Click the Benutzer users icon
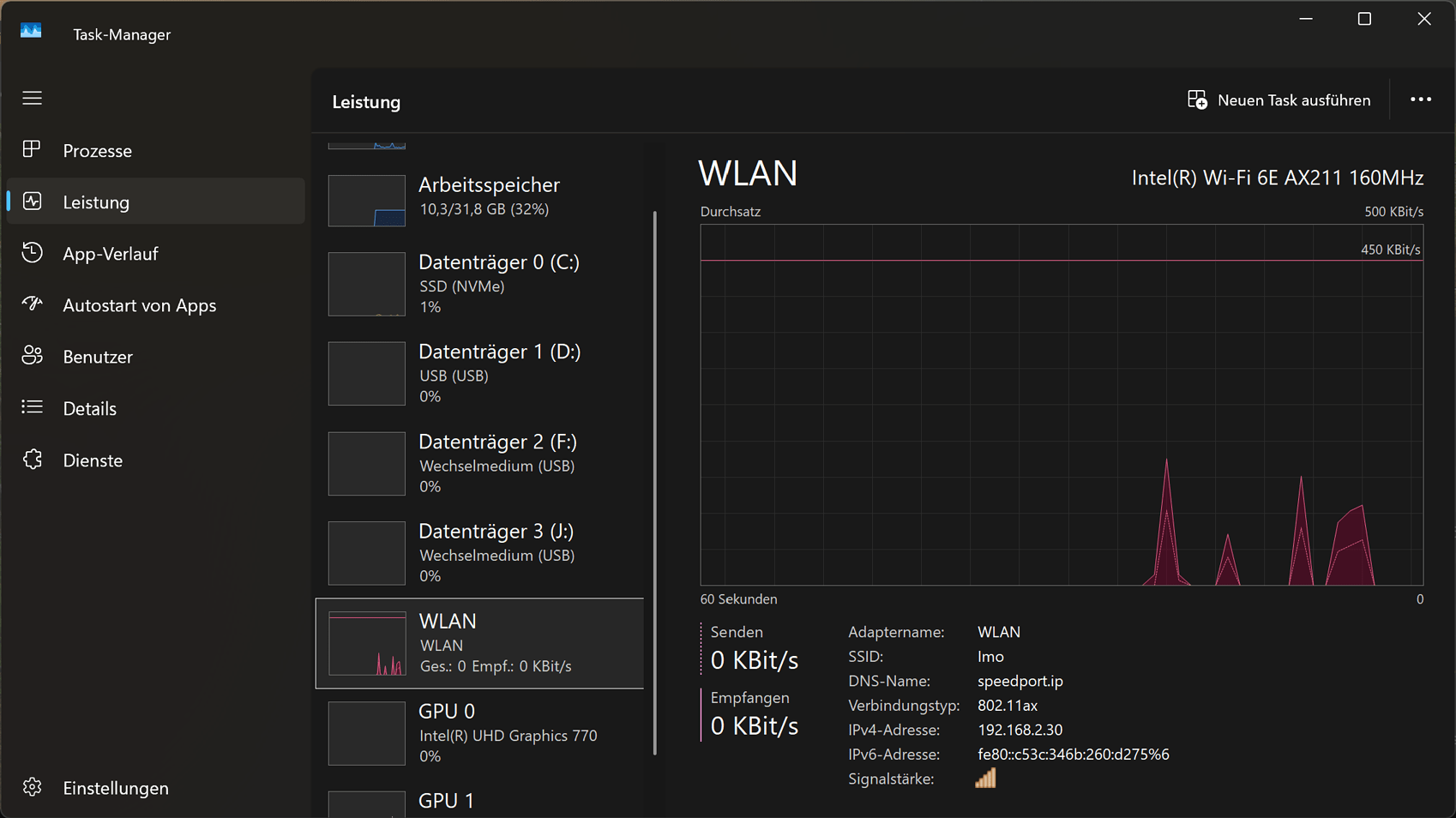The width and height of the screenshot is (1456, 818). click(32, 356)
